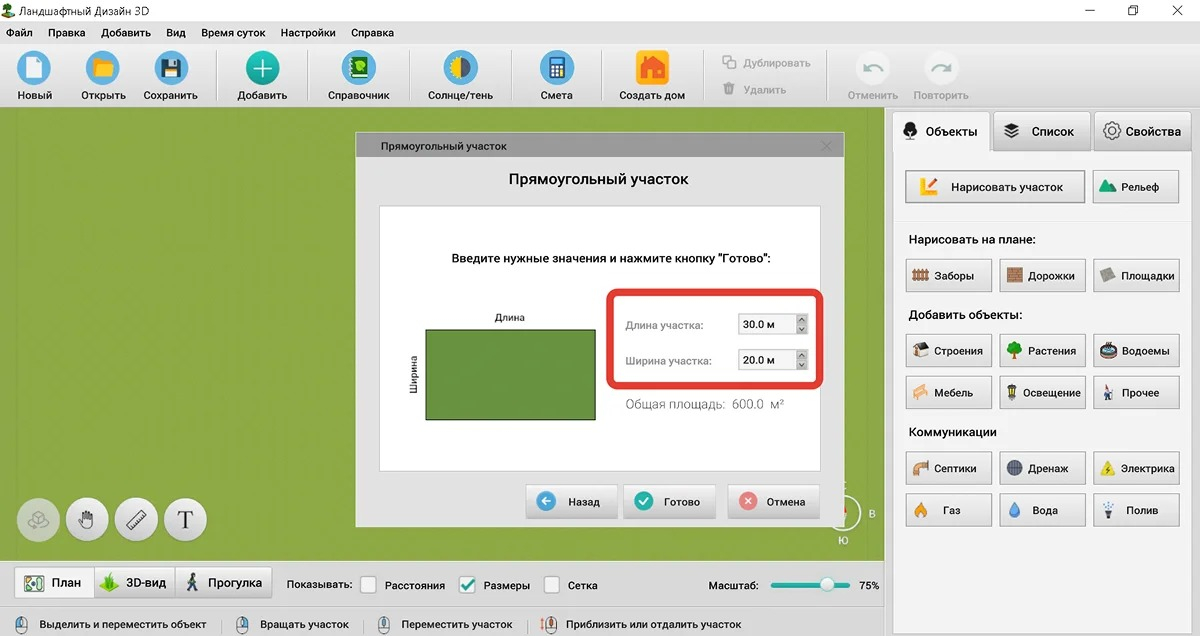Open the Справочник reference book icon
Viewport: 1200px width, 636px height.
click(x=358, y=69)
